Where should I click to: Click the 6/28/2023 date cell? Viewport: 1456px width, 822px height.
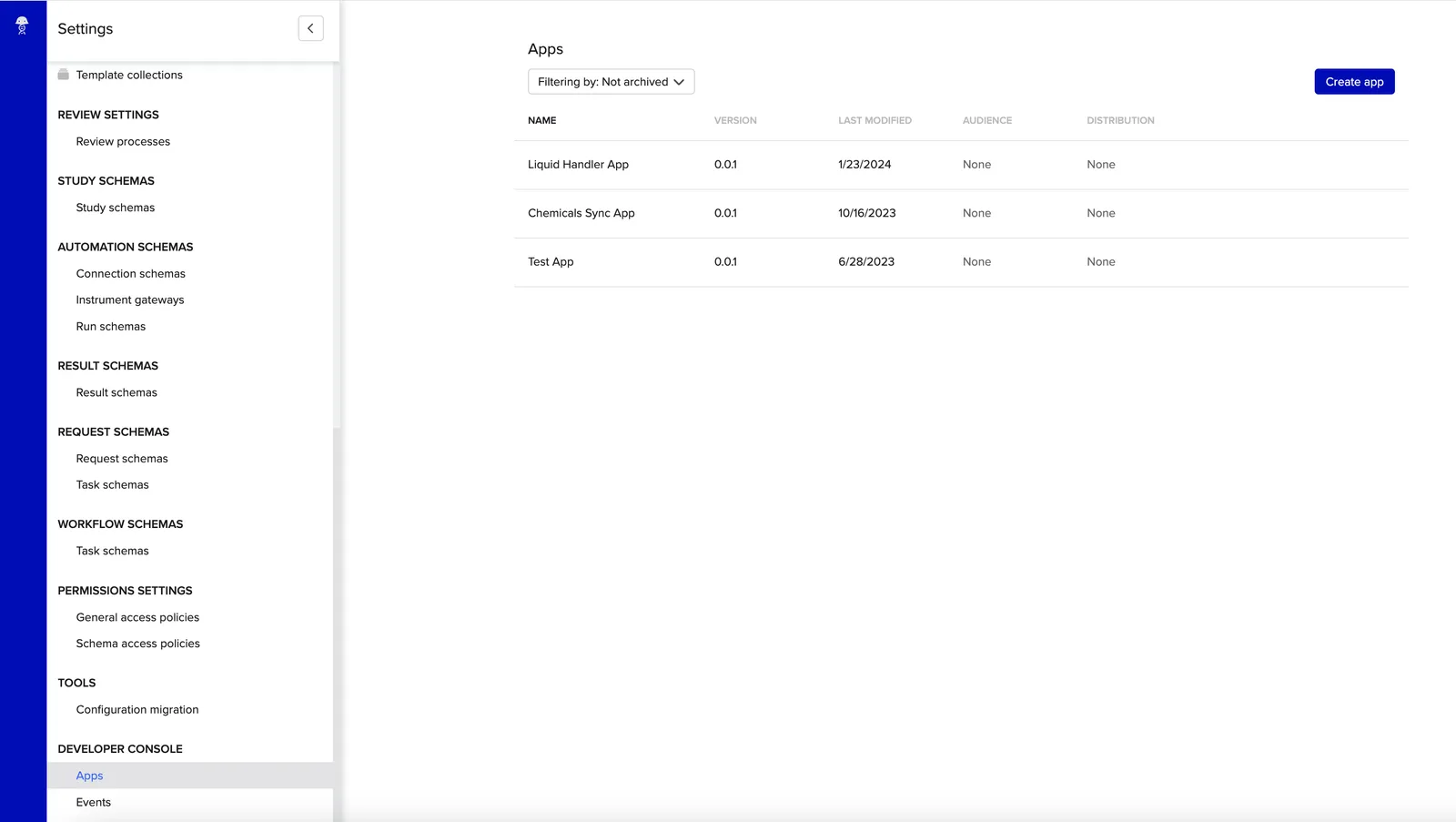click(x=866, y=262)
